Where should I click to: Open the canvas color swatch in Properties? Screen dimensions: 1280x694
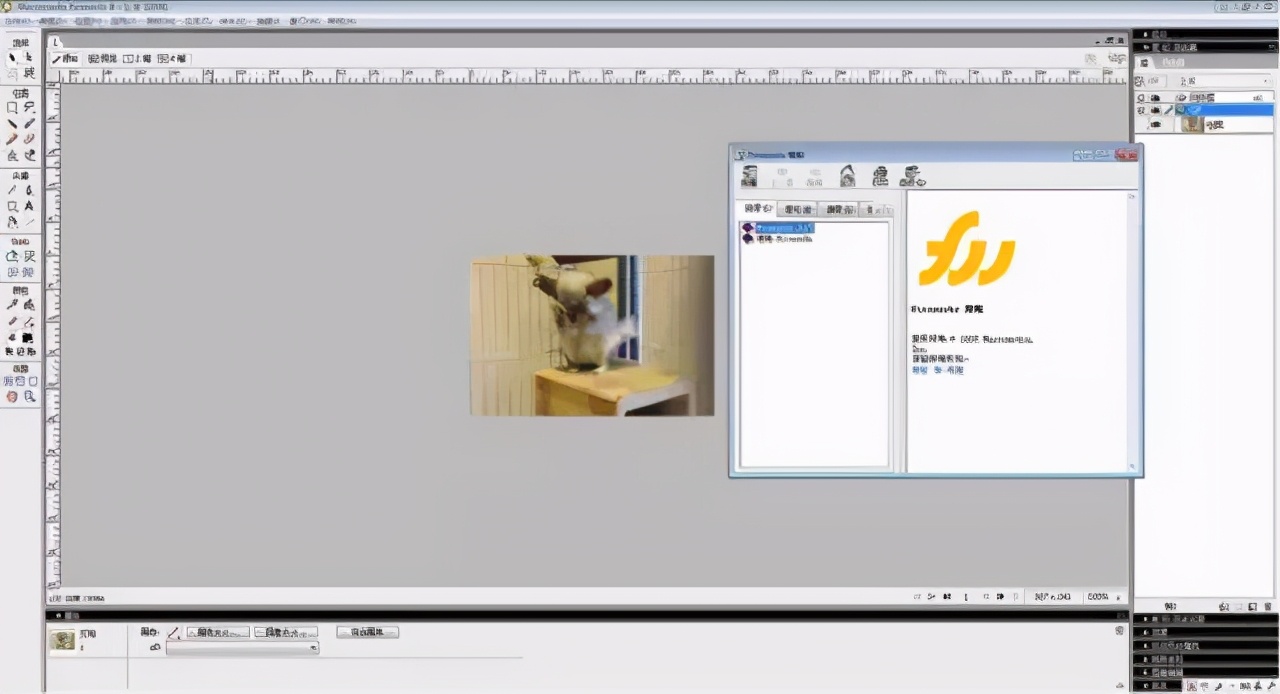(173, 633)
